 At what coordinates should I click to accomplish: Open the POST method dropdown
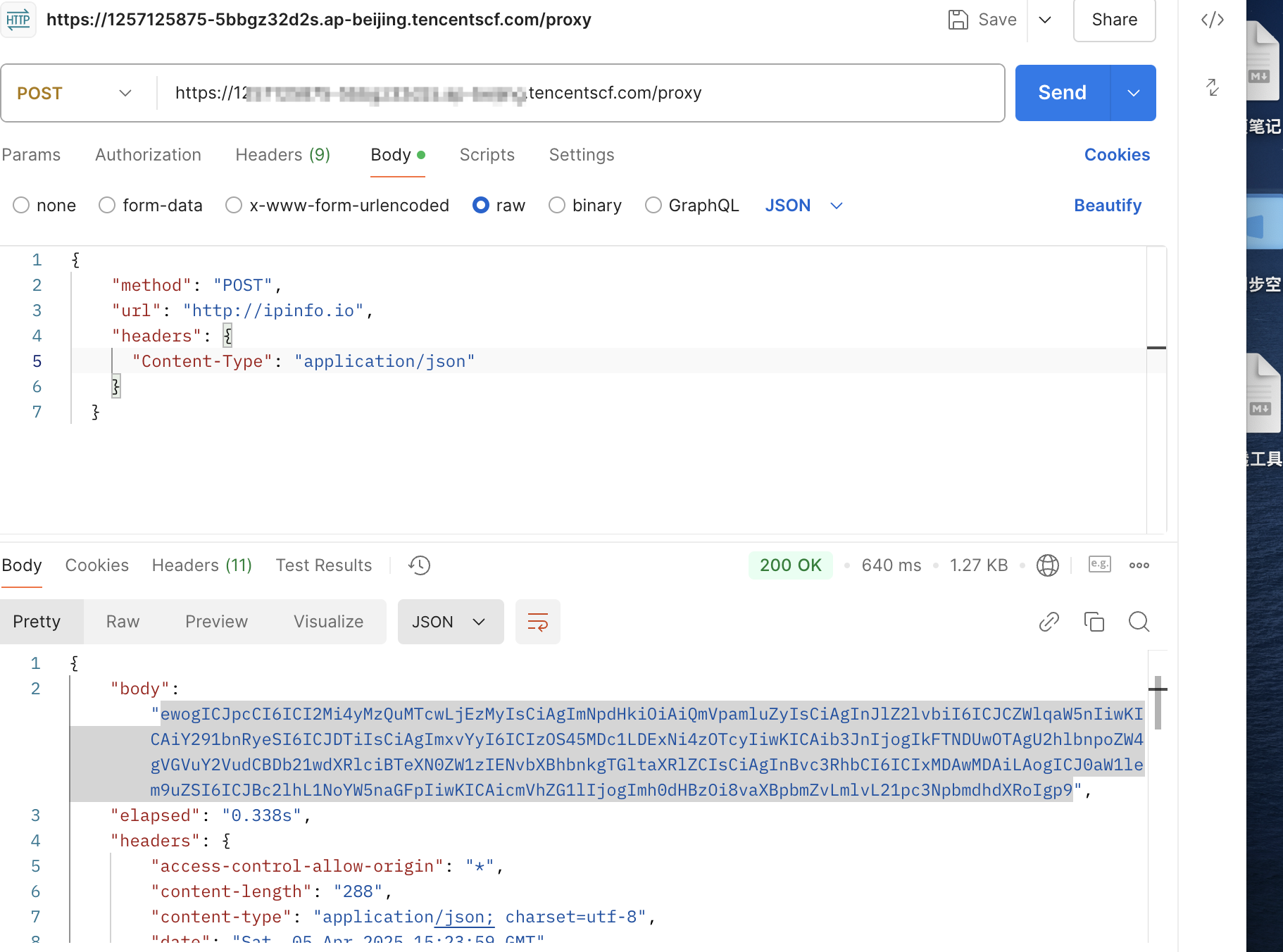[x=75, y=93]
